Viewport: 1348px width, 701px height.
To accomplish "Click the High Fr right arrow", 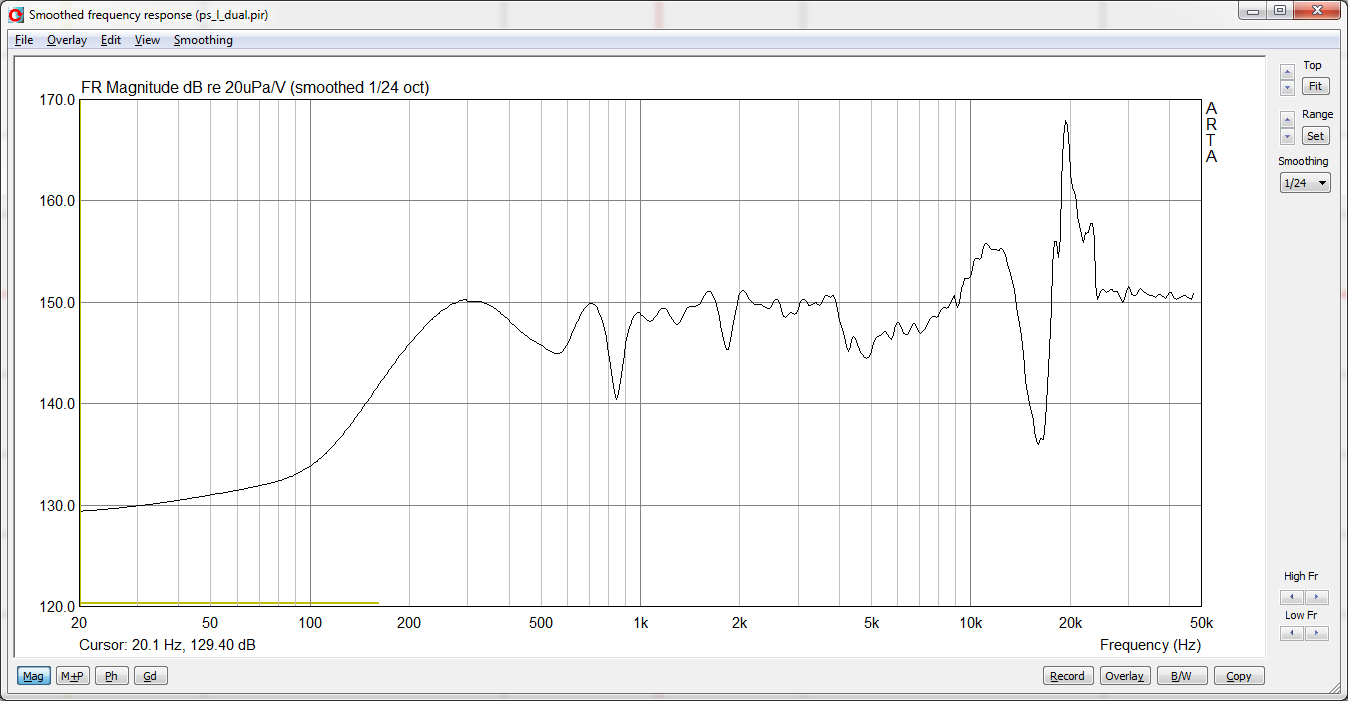I will [1318, 597].
